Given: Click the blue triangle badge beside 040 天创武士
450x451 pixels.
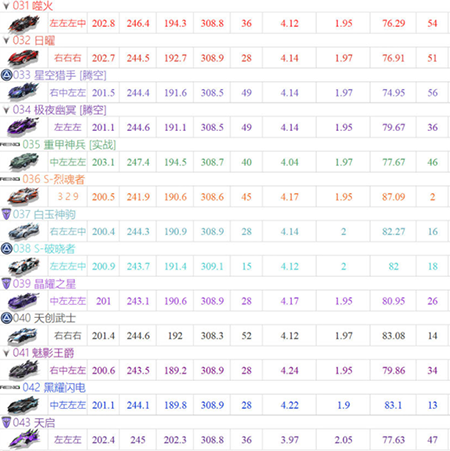Looking at the screenshot, I should tap(6, 318).
